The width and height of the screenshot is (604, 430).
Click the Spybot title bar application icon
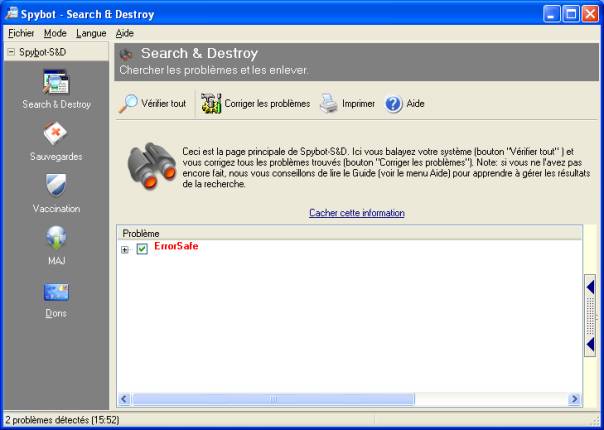point(11,14)
